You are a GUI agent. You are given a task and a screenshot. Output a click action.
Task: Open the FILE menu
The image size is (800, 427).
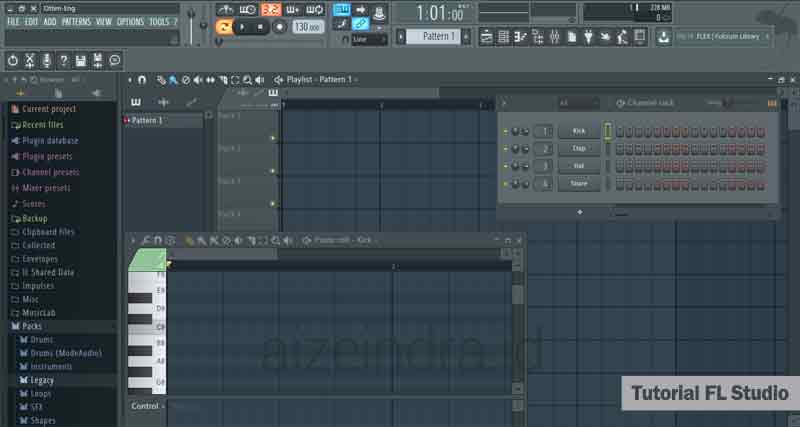13,21
